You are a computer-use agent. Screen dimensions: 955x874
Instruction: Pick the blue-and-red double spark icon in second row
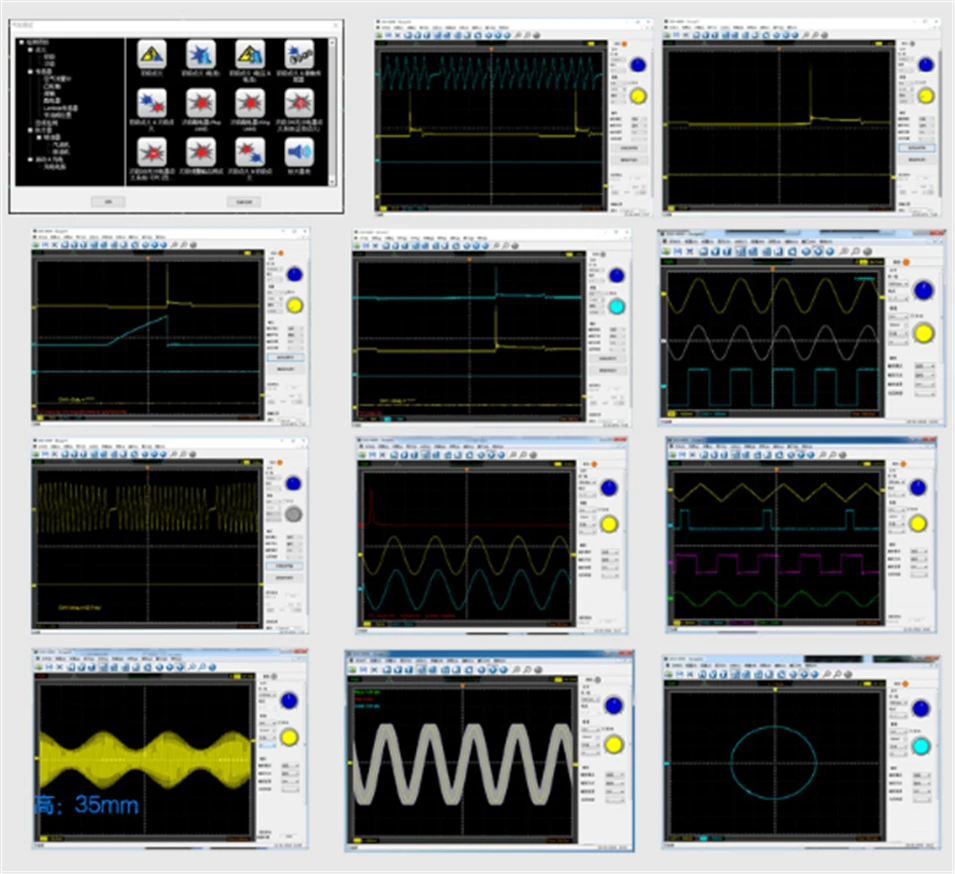[x=151, y=103]
